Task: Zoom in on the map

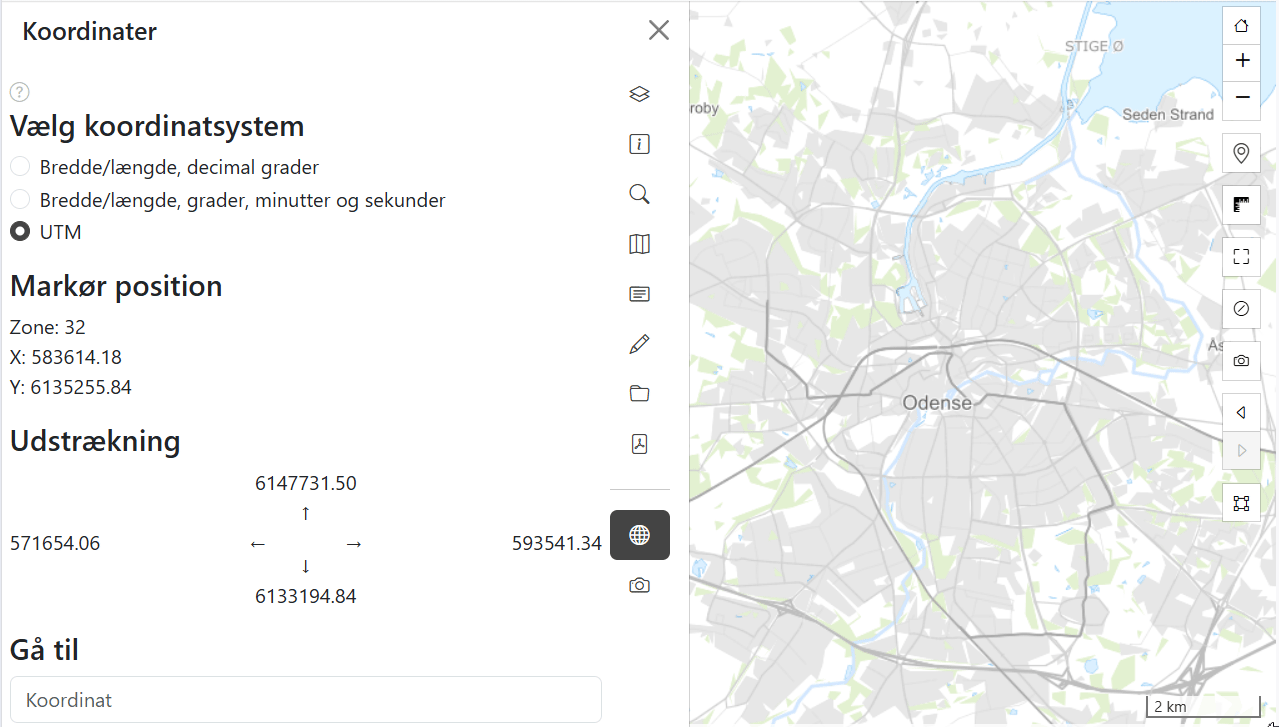Action: coord(1241,61)
